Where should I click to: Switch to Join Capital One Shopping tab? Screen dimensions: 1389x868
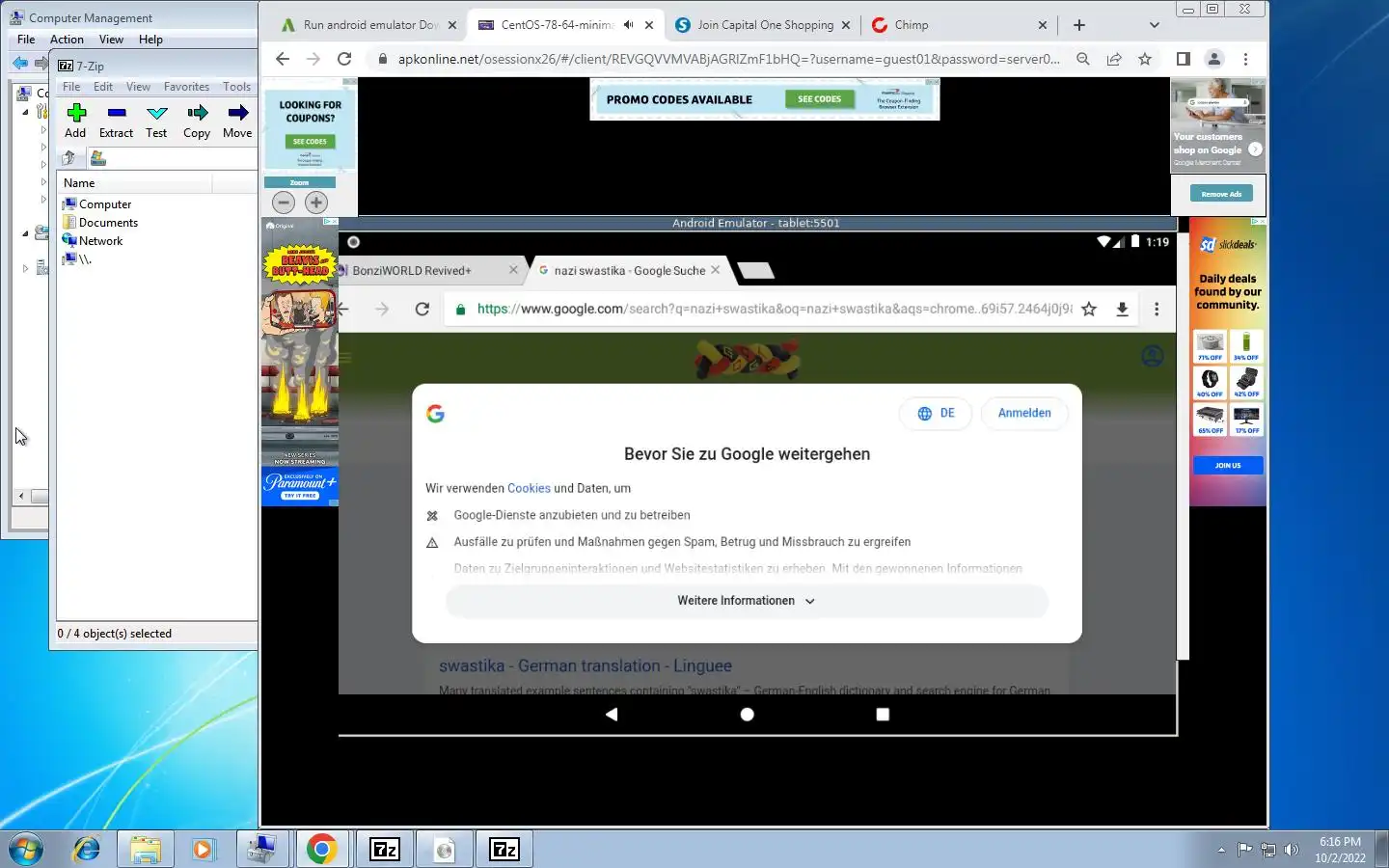pos(764,25)
